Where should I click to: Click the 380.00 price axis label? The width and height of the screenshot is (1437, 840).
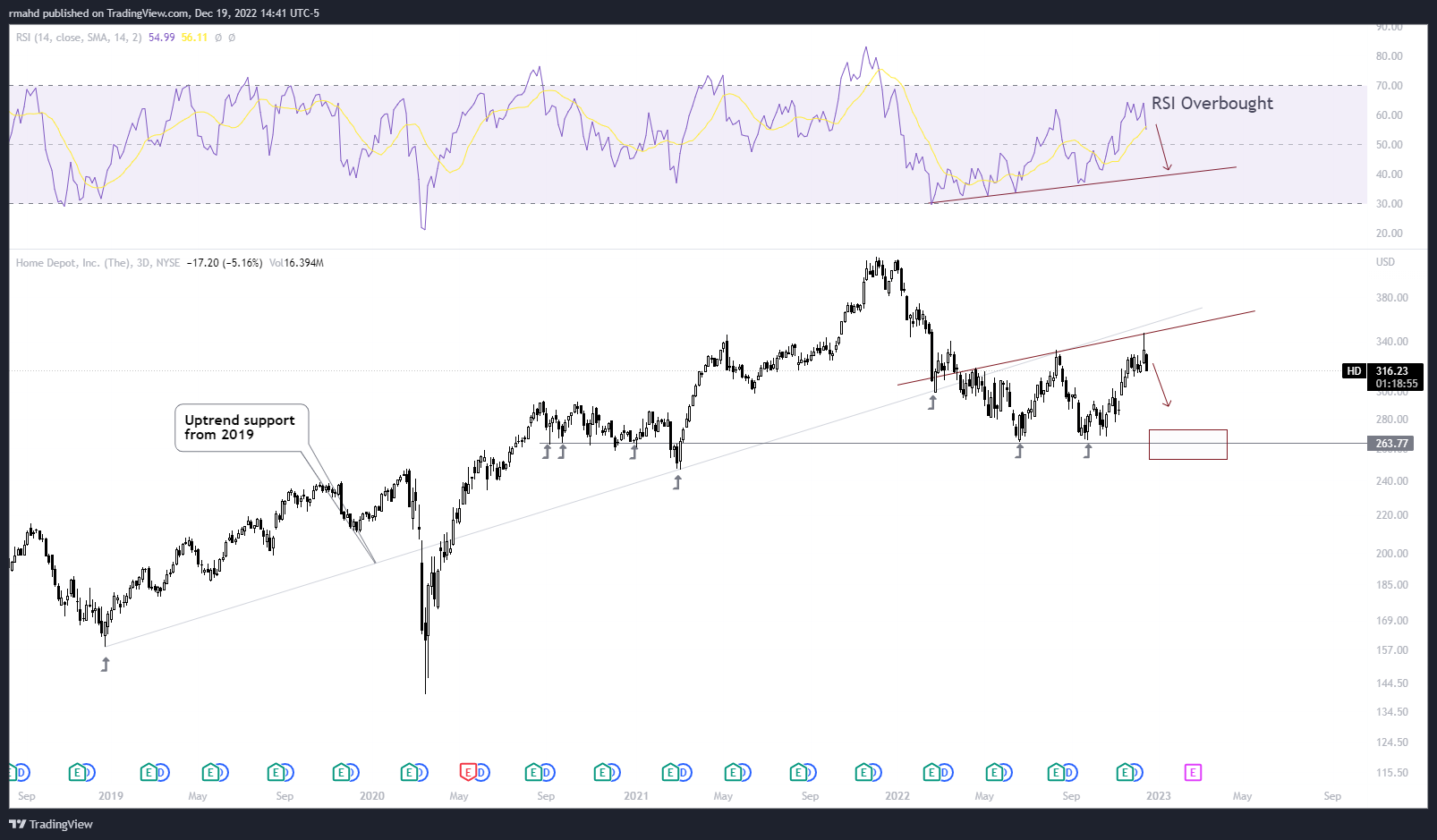[x=1392, y=298]
